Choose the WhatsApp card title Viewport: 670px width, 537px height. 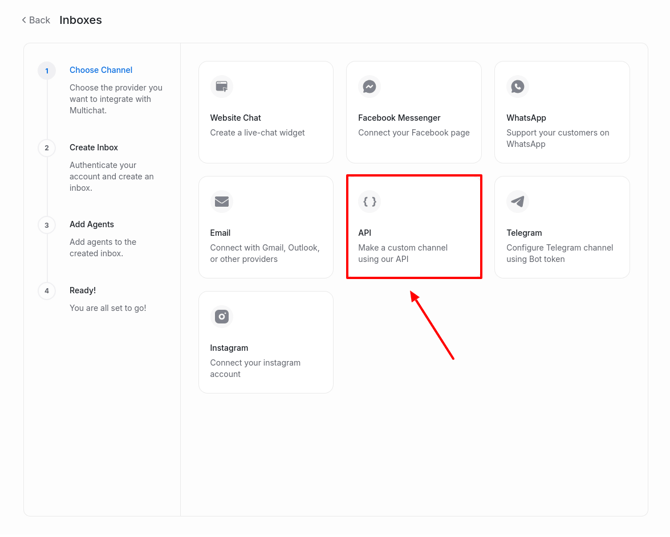click(x=526, y=118)
